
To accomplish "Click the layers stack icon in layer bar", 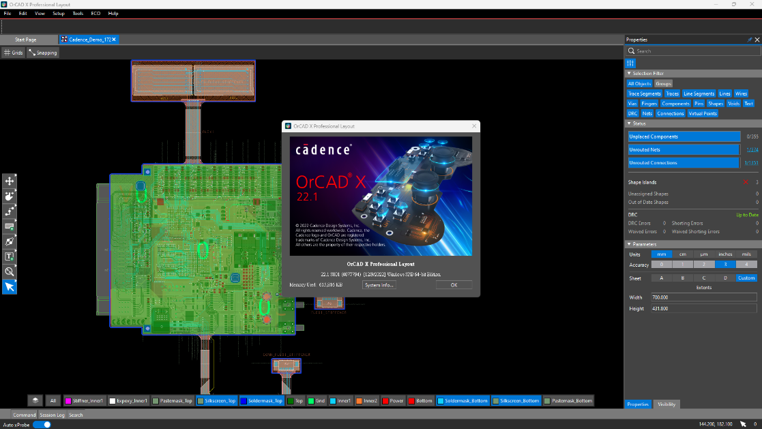I will pyautogui.click(x=35, y=401).
